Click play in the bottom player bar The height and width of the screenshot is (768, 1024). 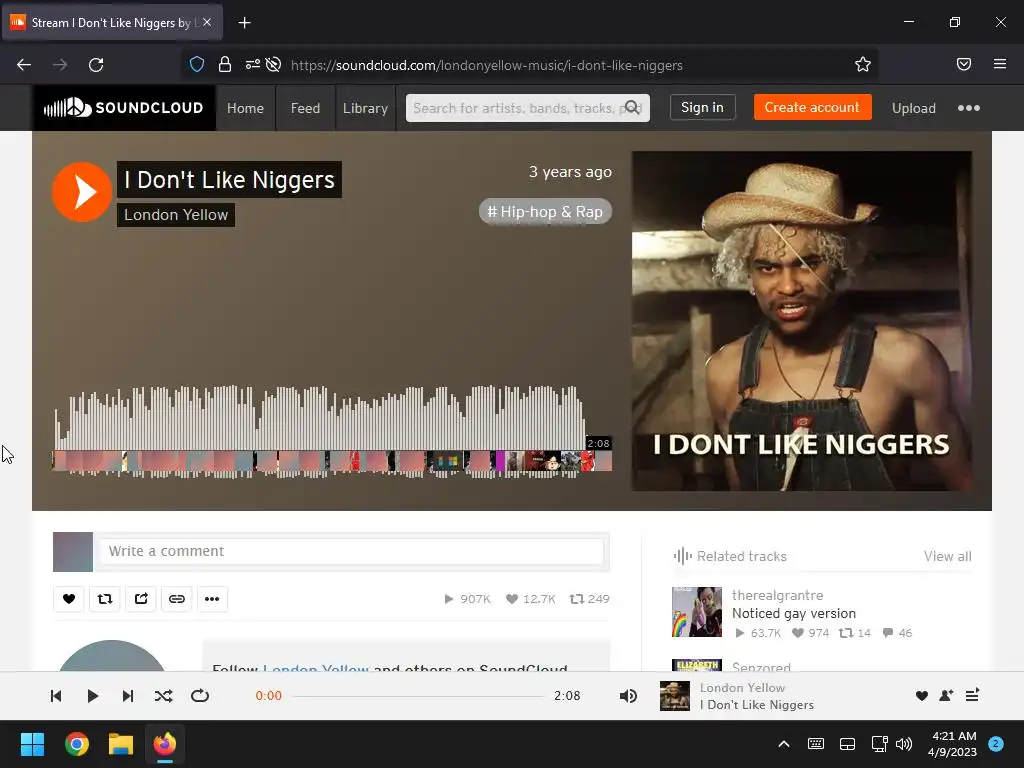(92, 696)
